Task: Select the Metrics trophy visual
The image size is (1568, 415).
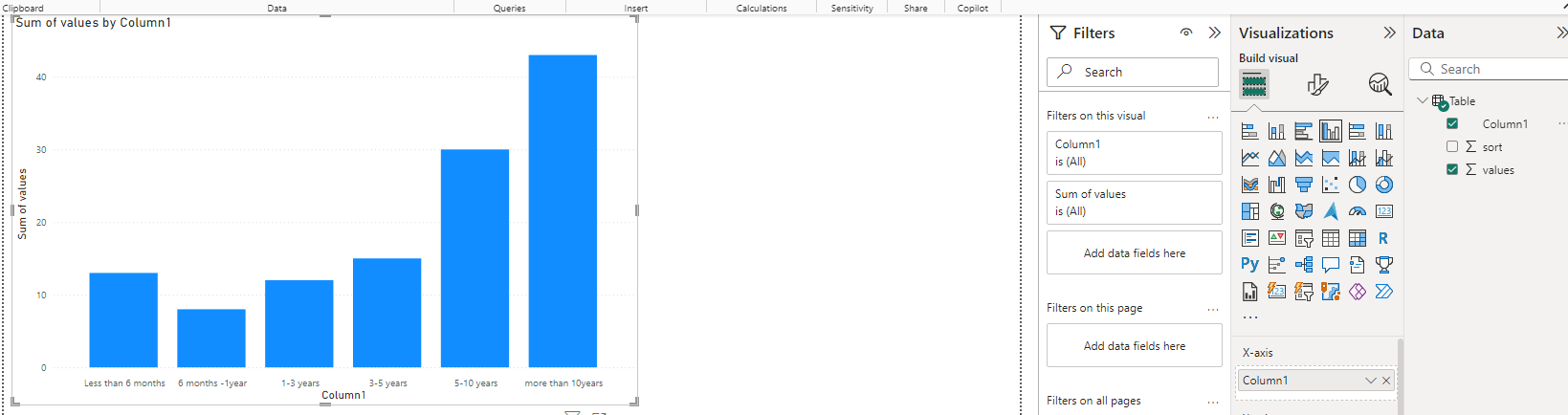Action: pyautogui.click(x=1384, y=265)
